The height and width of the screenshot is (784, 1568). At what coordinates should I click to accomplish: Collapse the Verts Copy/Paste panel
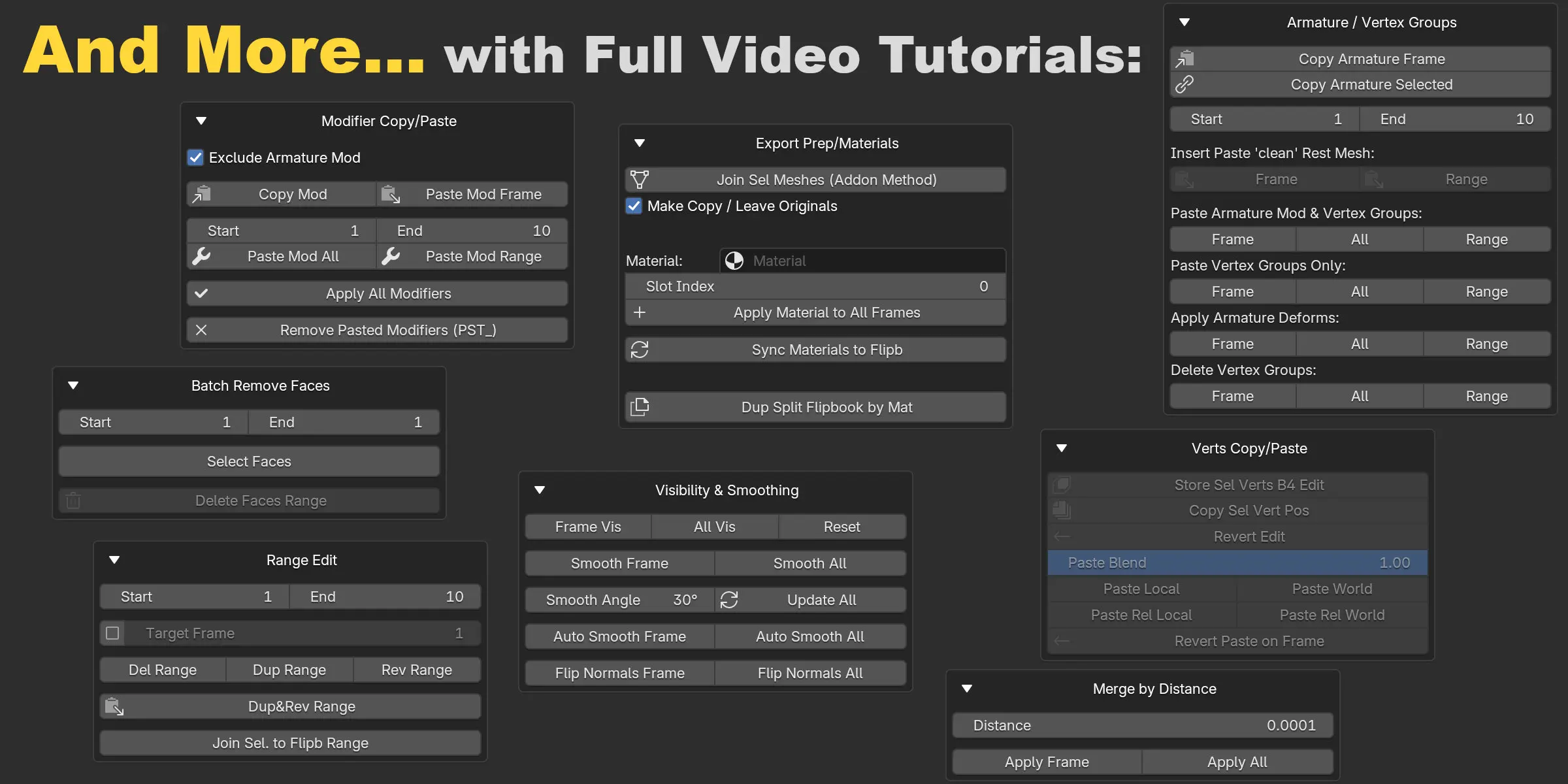(1062, 448)
